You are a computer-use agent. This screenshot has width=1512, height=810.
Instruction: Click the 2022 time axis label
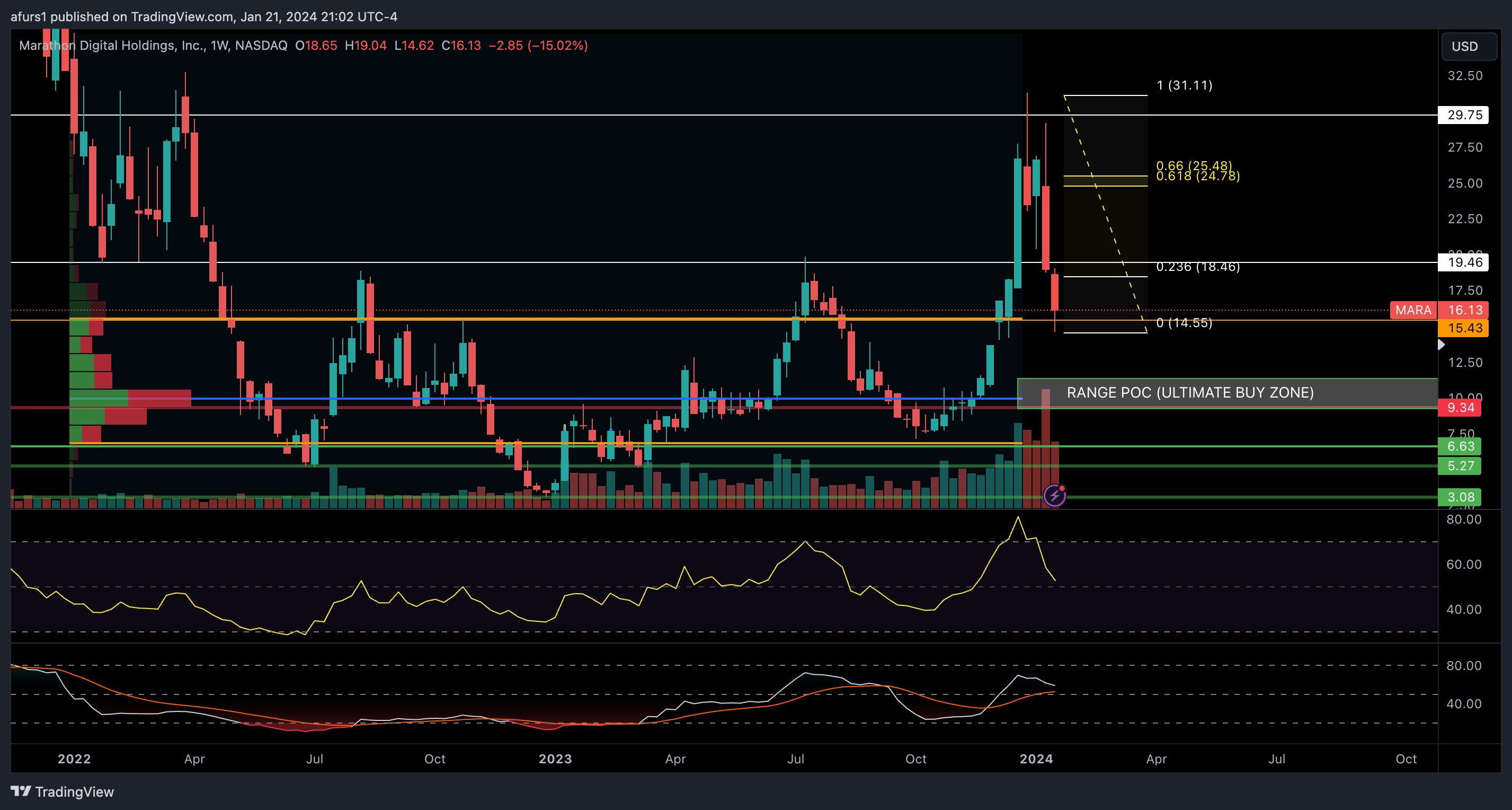pos(74,758)
